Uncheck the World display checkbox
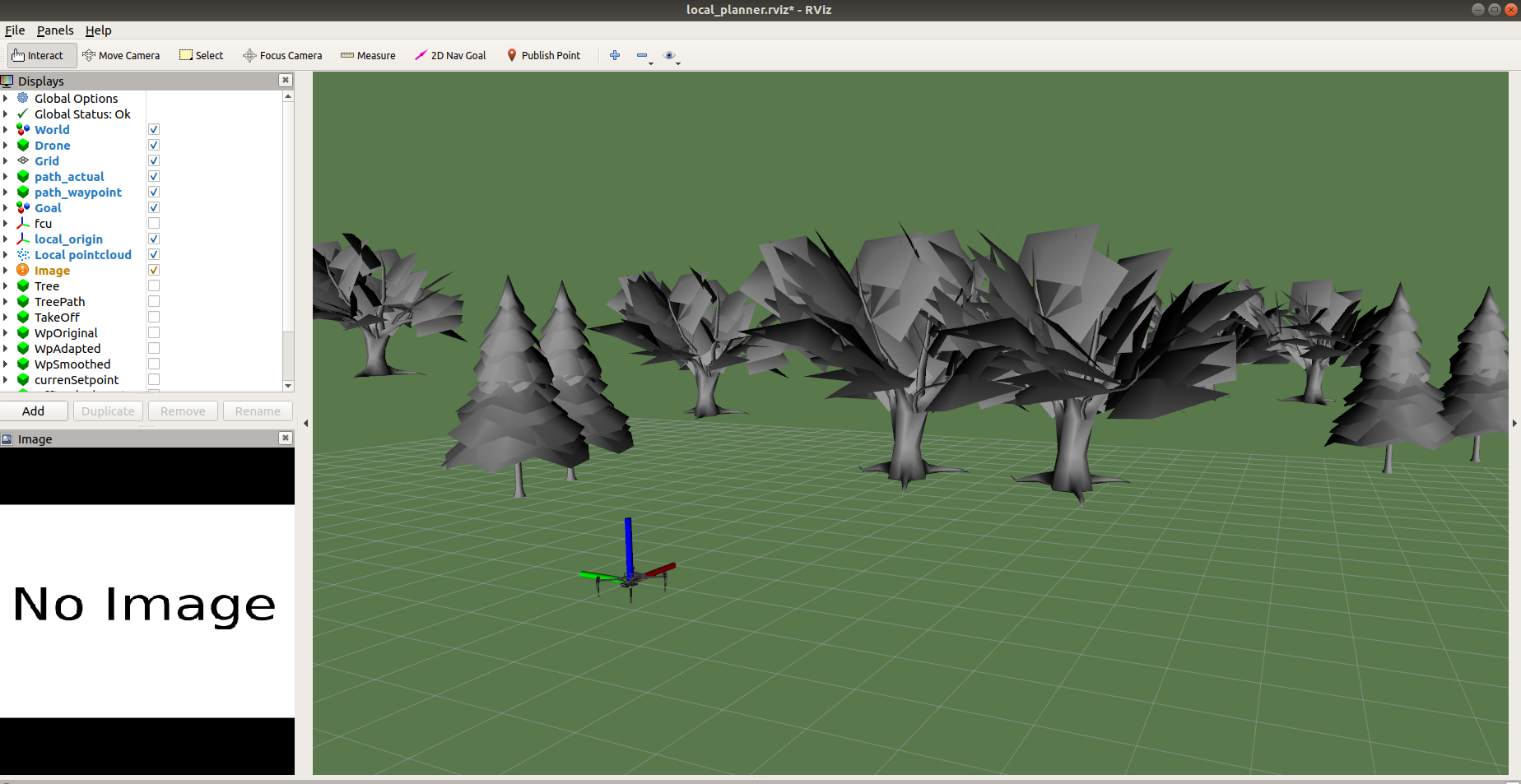The height and width of the screenshot is (784, 1521). coord(154,130)
